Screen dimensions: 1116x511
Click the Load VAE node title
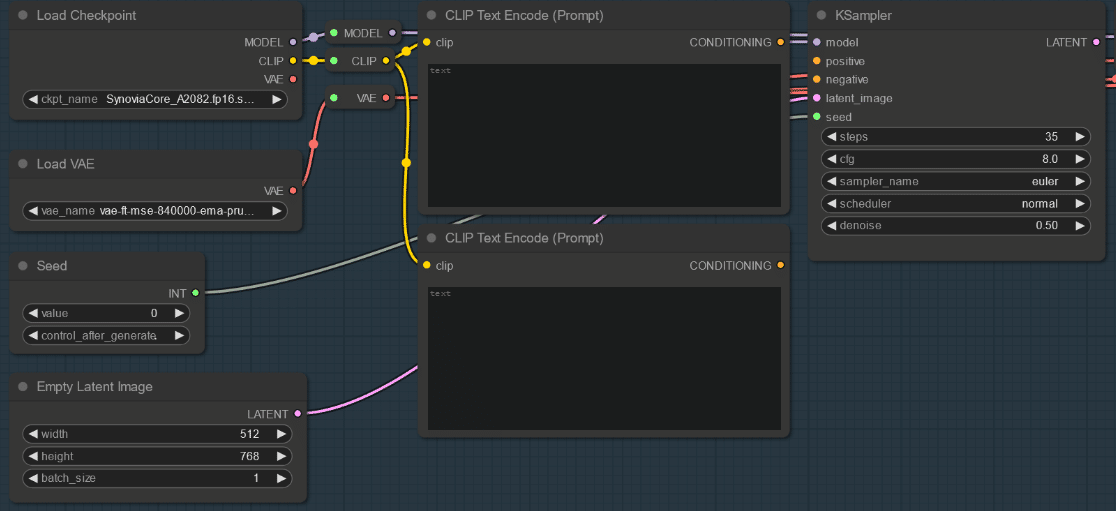tap(65, 164)
